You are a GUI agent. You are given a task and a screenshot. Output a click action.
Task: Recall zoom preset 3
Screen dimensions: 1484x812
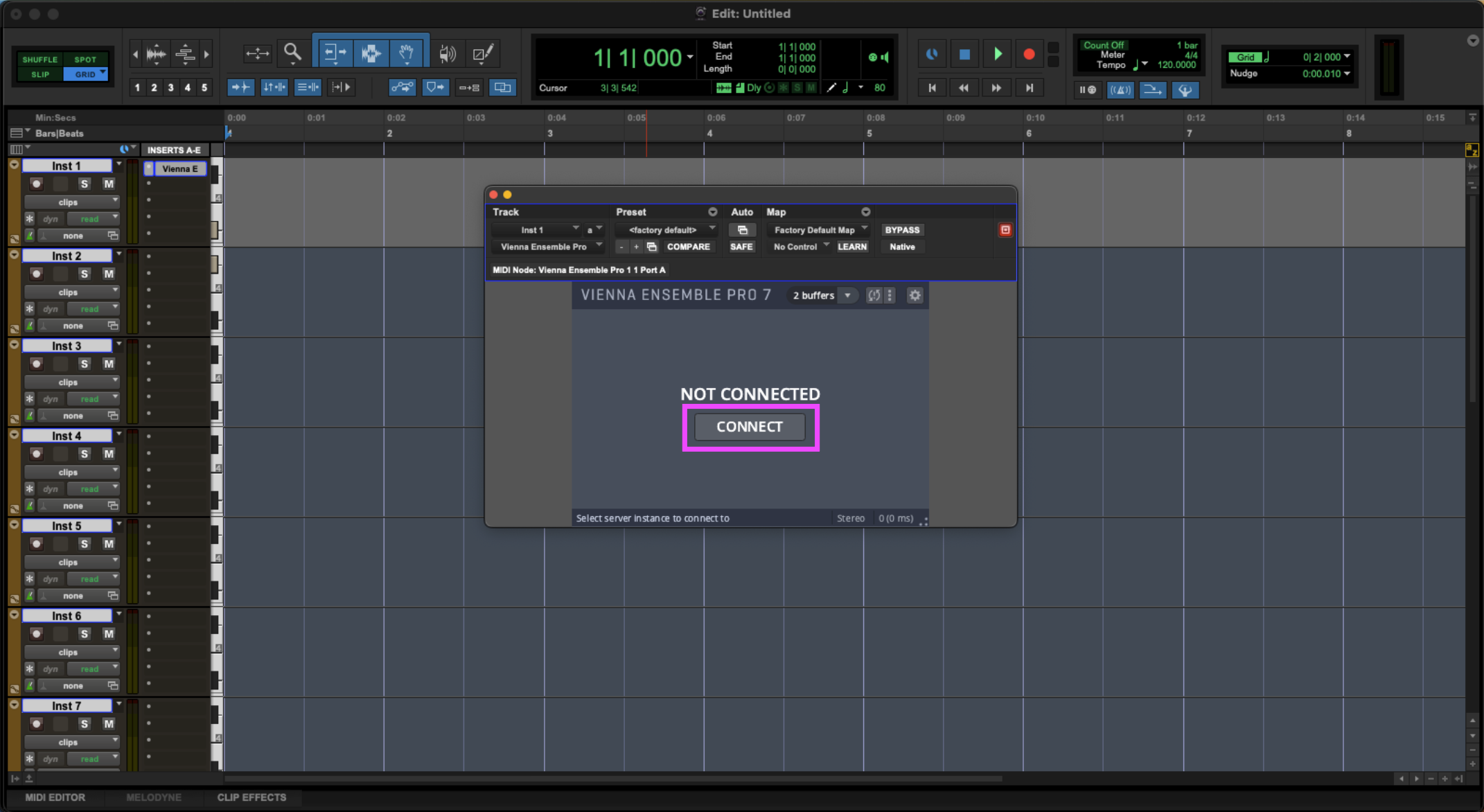point(170,87)
